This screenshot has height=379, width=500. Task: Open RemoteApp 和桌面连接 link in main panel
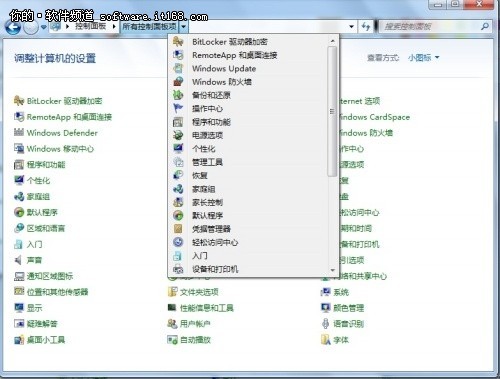(69, 117)
